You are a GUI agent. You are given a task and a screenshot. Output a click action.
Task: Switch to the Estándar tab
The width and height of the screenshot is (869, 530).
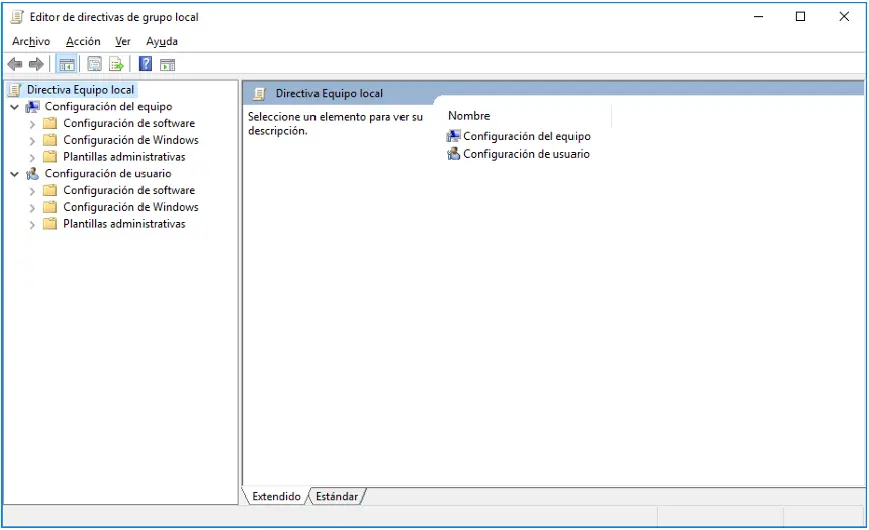[337, 496]
